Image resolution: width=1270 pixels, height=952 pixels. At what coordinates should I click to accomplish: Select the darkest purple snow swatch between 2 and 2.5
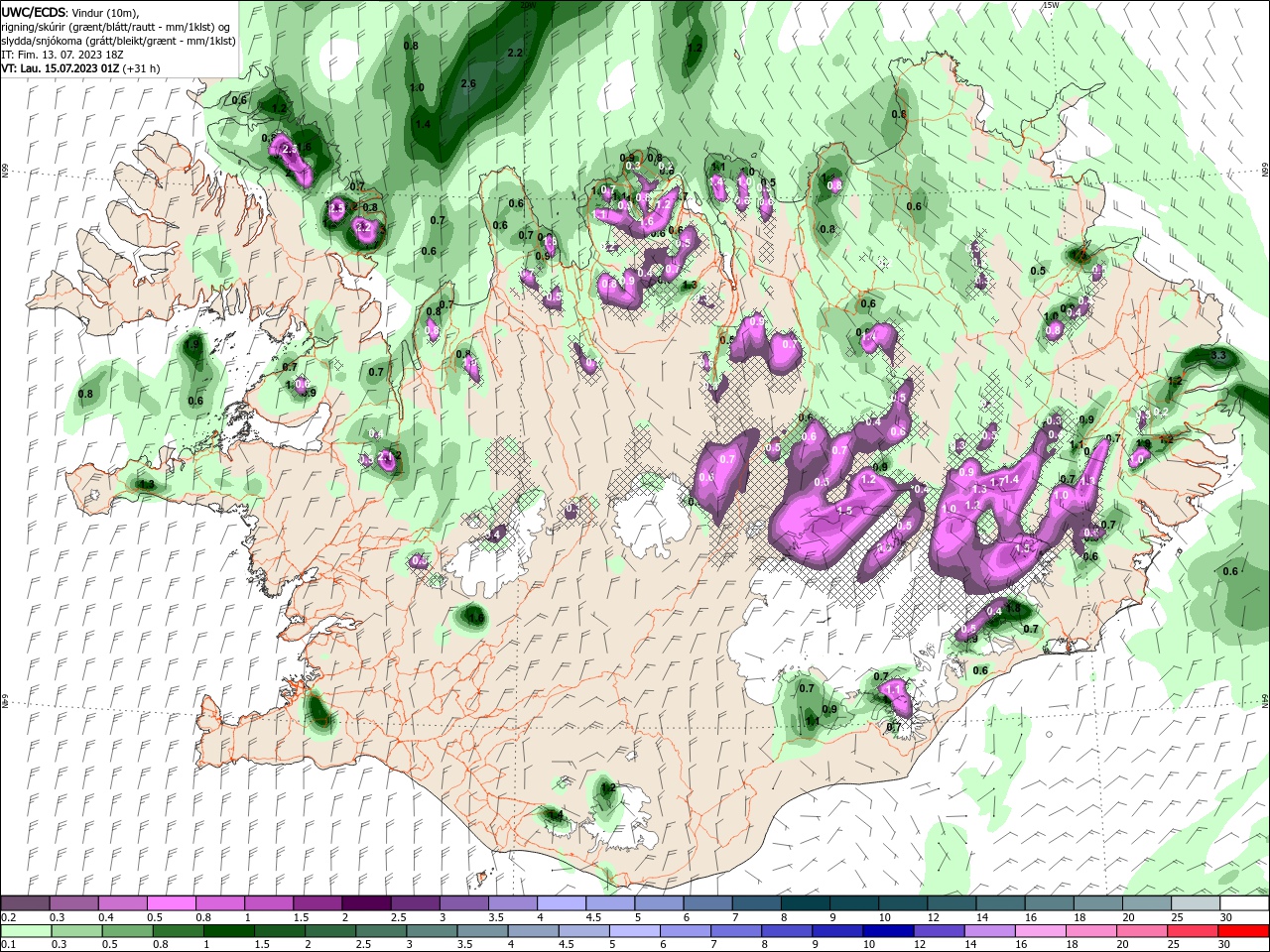click(366, 904)
